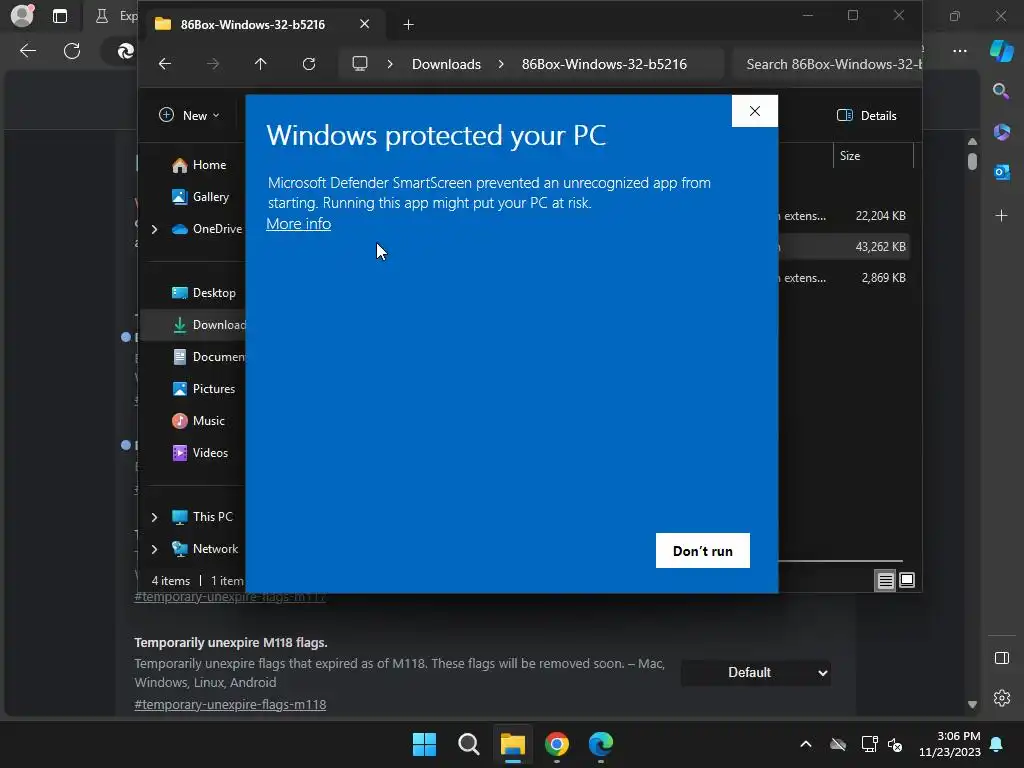1024x768 pixels.
Task: Click the Size column header
Action: (x=873, y=156)
